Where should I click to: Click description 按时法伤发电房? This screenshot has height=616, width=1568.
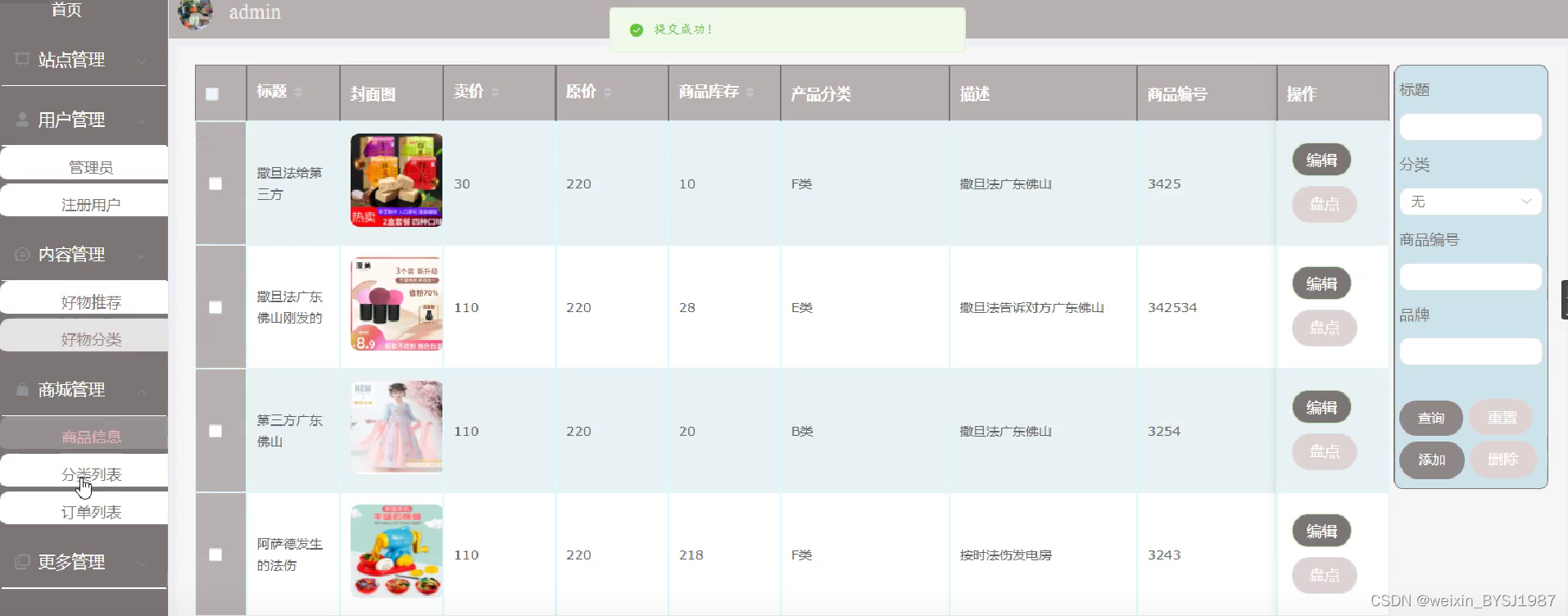[1006, 555]
